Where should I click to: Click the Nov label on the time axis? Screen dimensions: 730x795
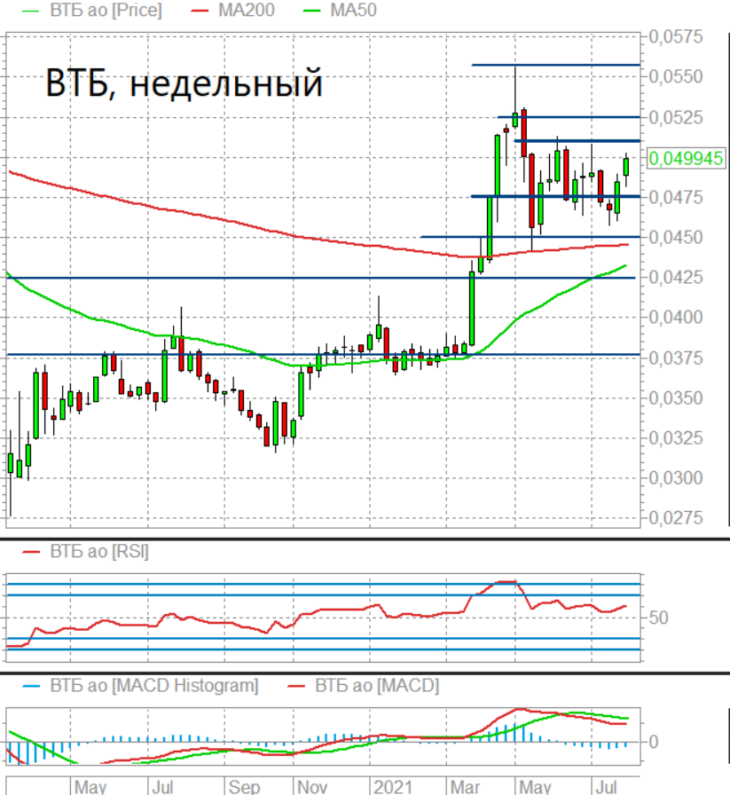pyautogui.click(x=312, y=787)
